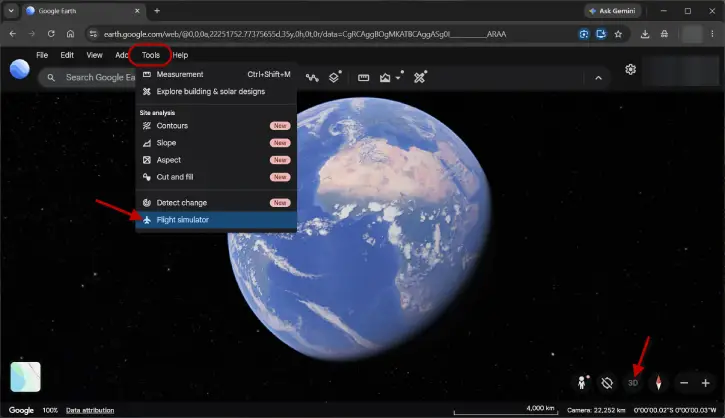The image size is (725, 418).
Task: Open the File menu
Action: (42, 55)
